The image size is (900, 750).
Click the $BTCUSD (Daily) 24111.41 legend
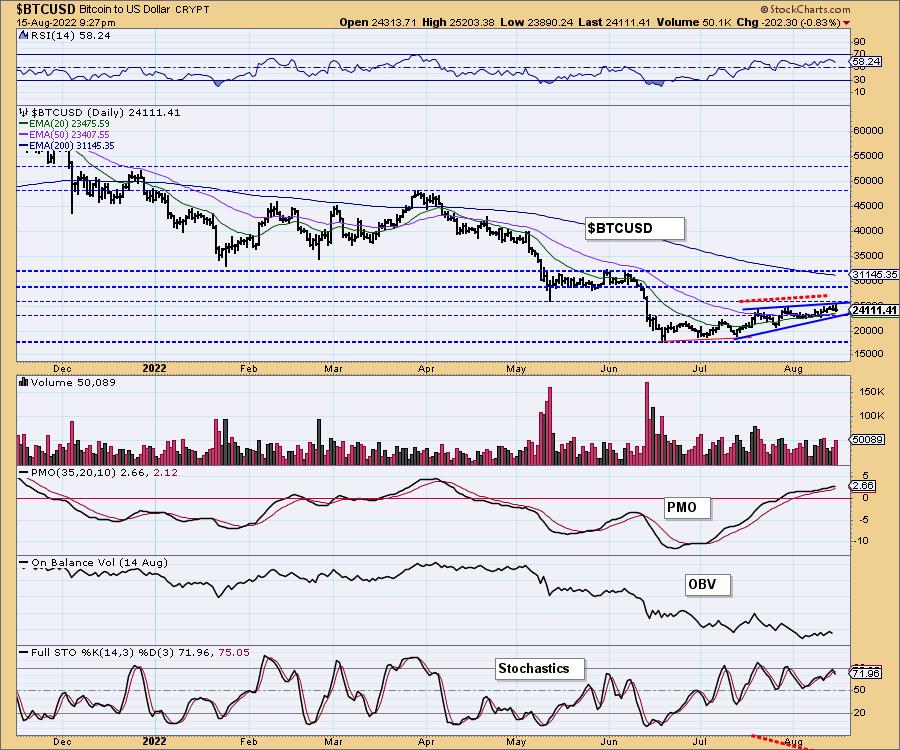tap(106, 112)
